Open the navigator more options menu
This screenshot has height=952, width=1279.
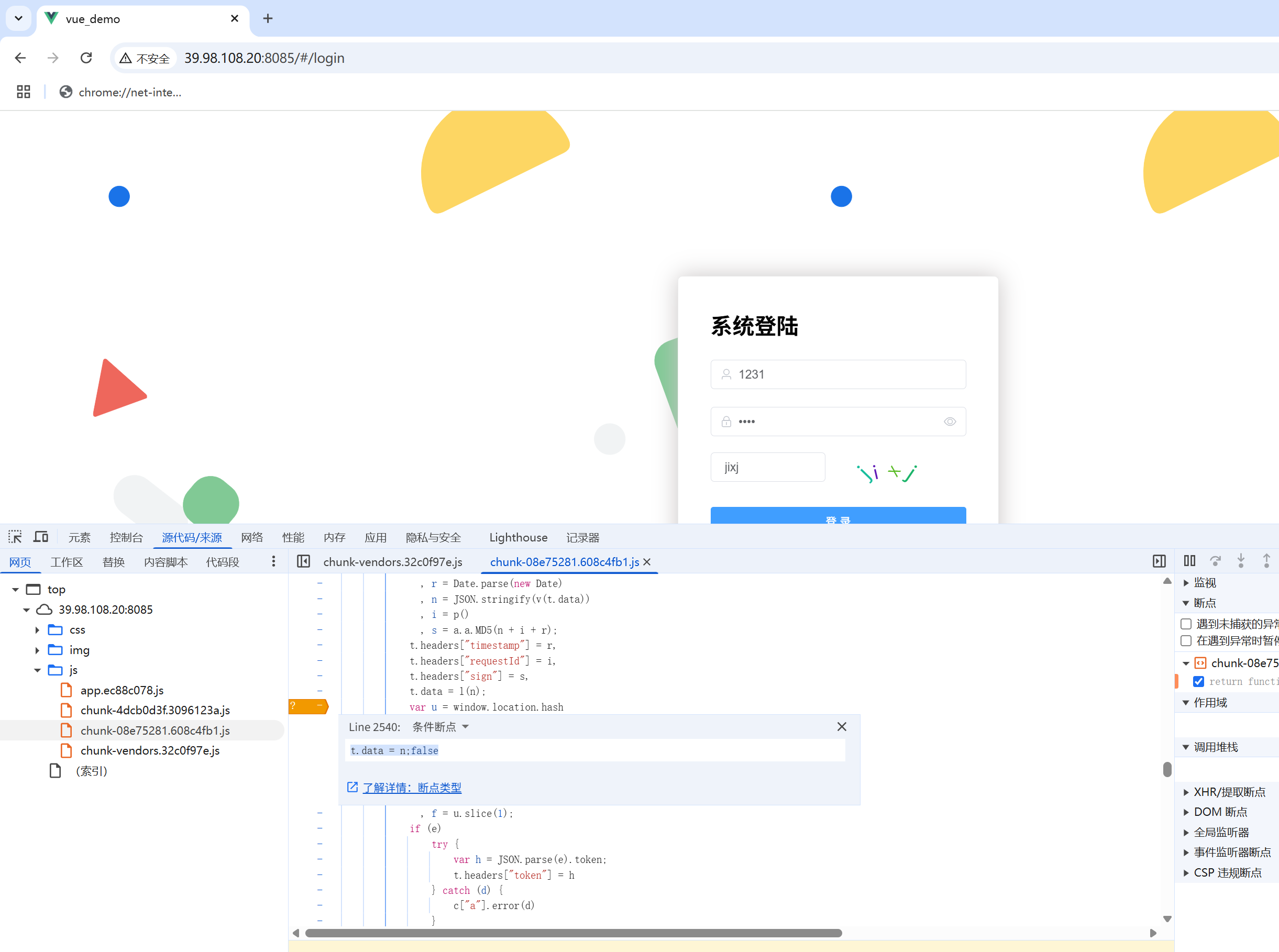273,561
